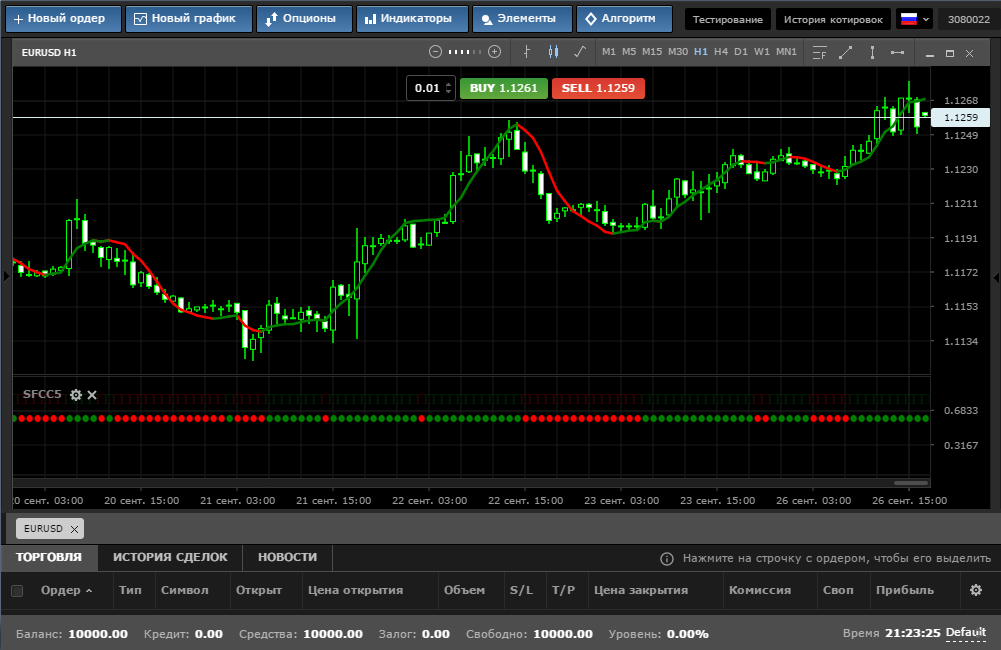Expand the right side panel arrow

click(996, 276)
